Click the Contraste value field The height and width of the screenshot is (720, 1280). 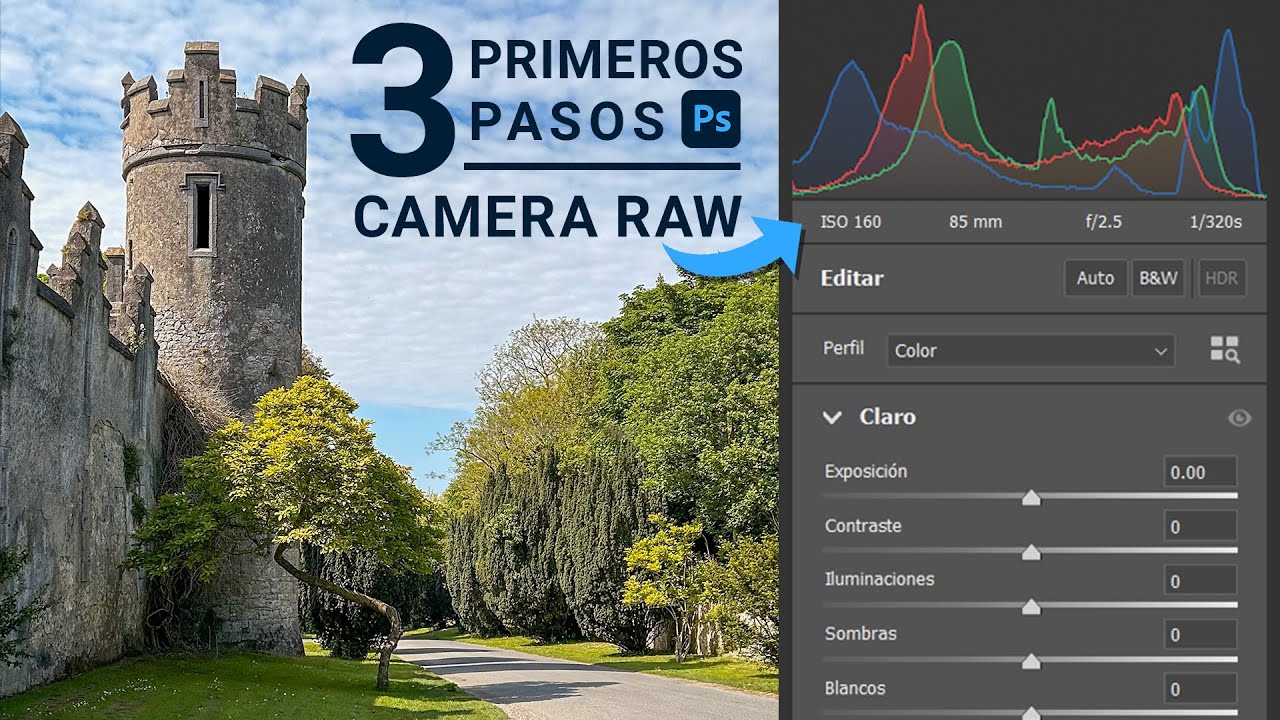(1200, 526)
